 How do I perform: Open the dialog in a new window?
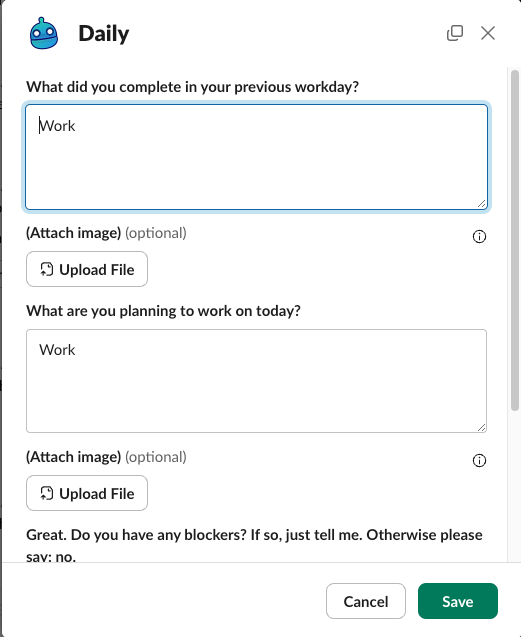[x=455, y=33]
